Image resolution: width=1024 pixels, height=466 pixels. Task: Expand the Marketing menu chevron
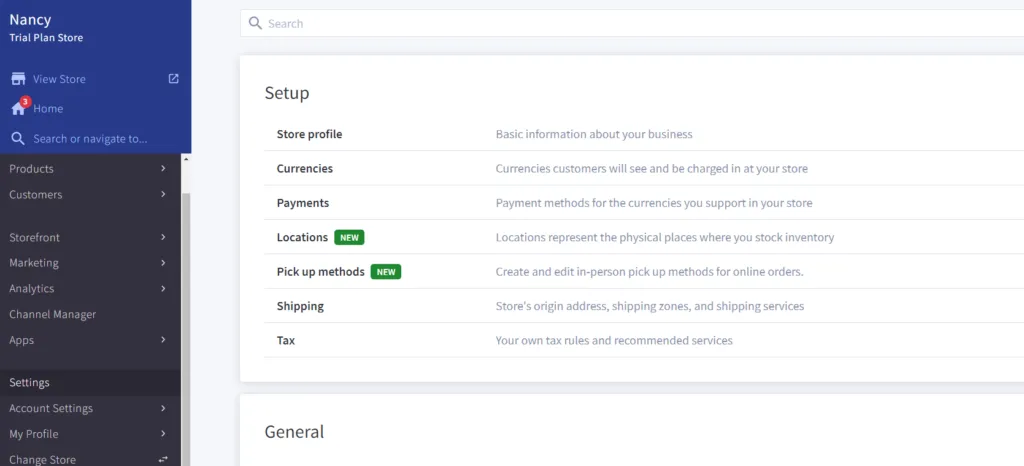(163, 263)
